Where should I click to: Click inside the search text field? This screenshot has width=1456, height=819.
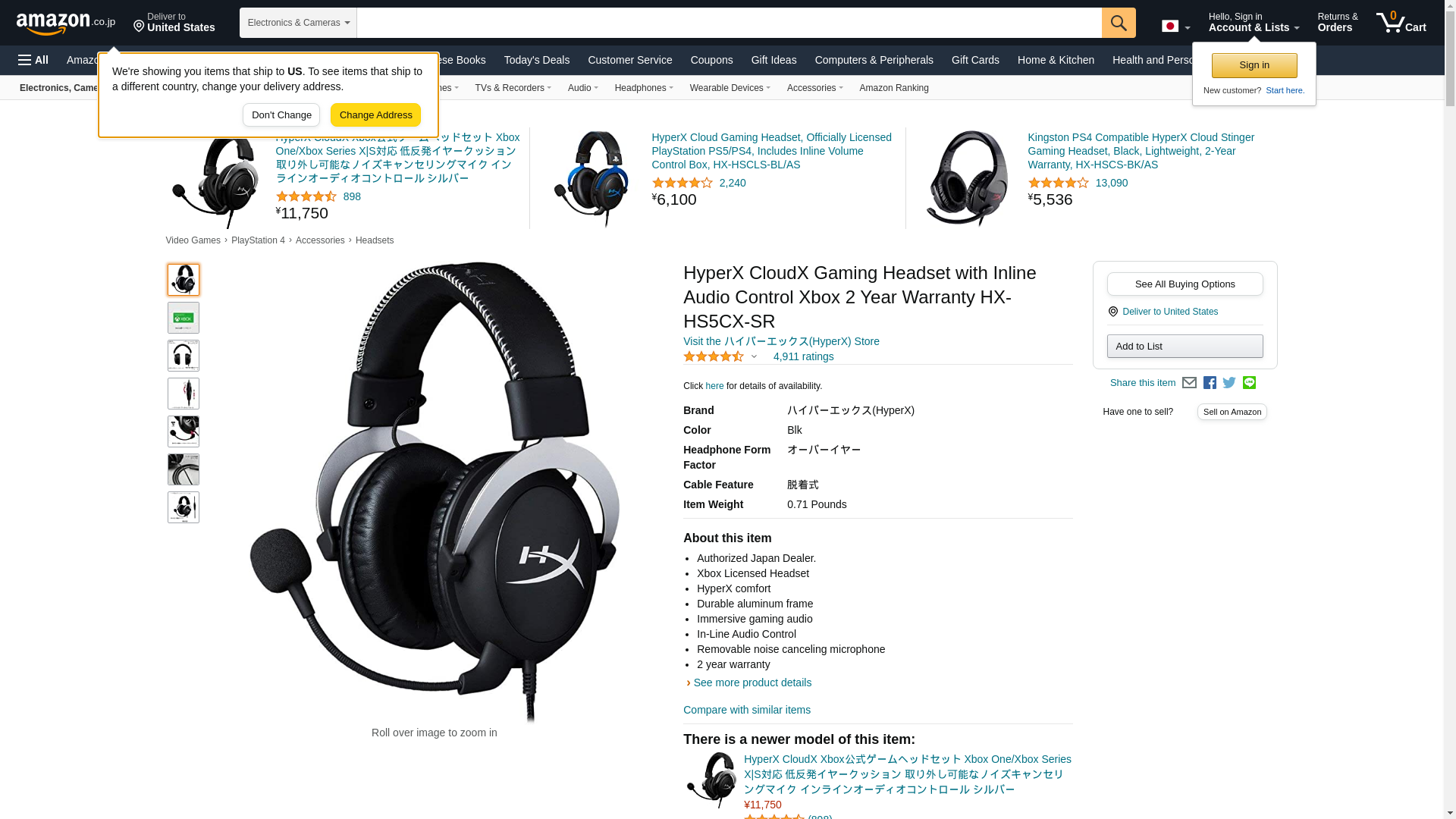pyautogui.click(x=729, y=23)
